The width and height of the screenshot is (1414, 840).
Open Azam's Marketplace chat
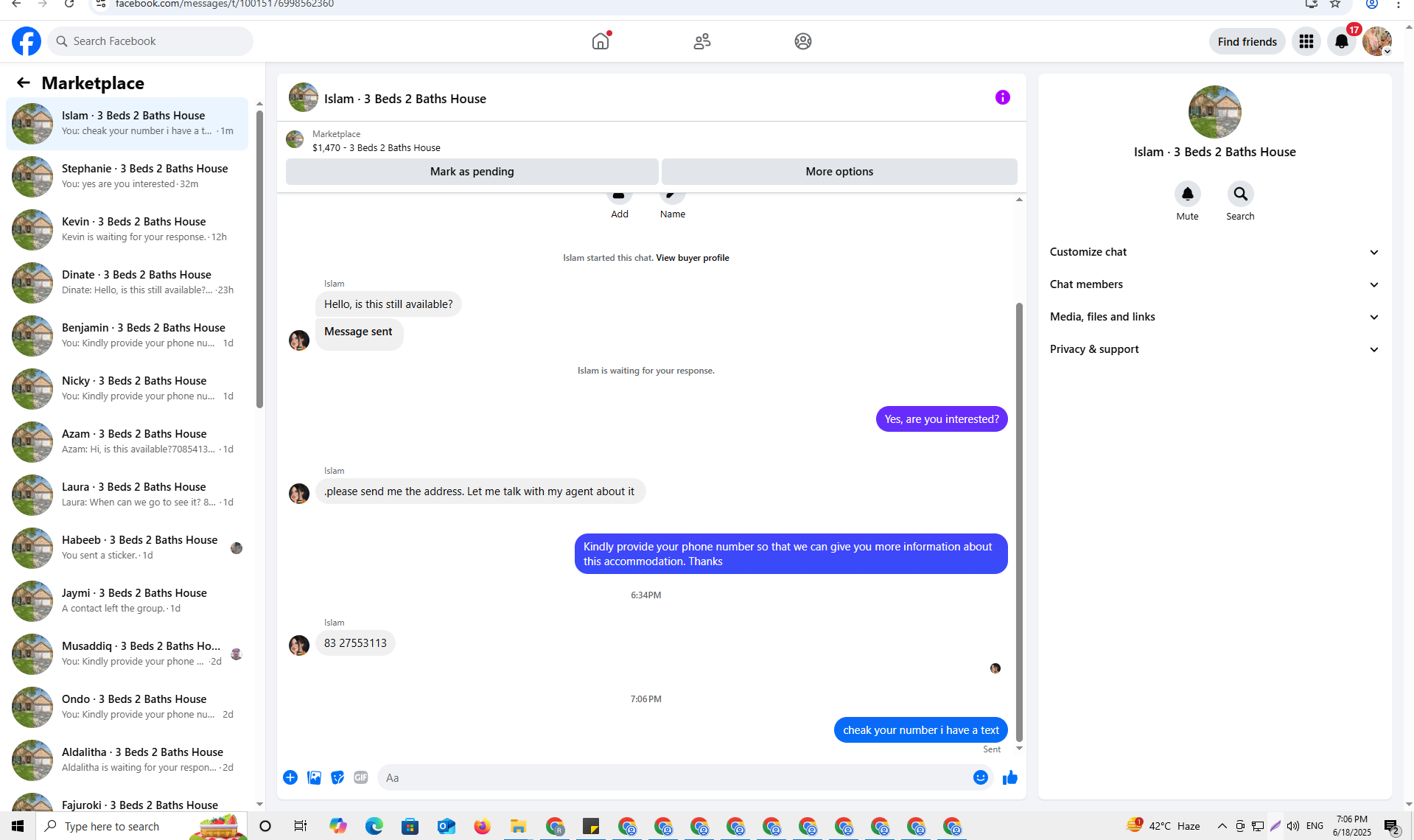click(127, 442)
